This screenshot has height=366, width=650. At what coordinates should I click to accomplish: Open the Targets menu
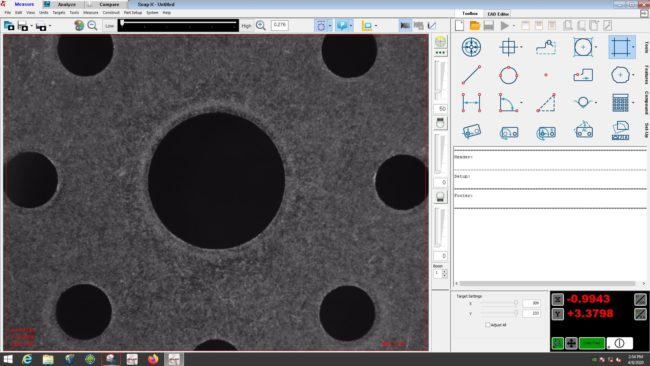pyautogui.click(x=58, y=13)
